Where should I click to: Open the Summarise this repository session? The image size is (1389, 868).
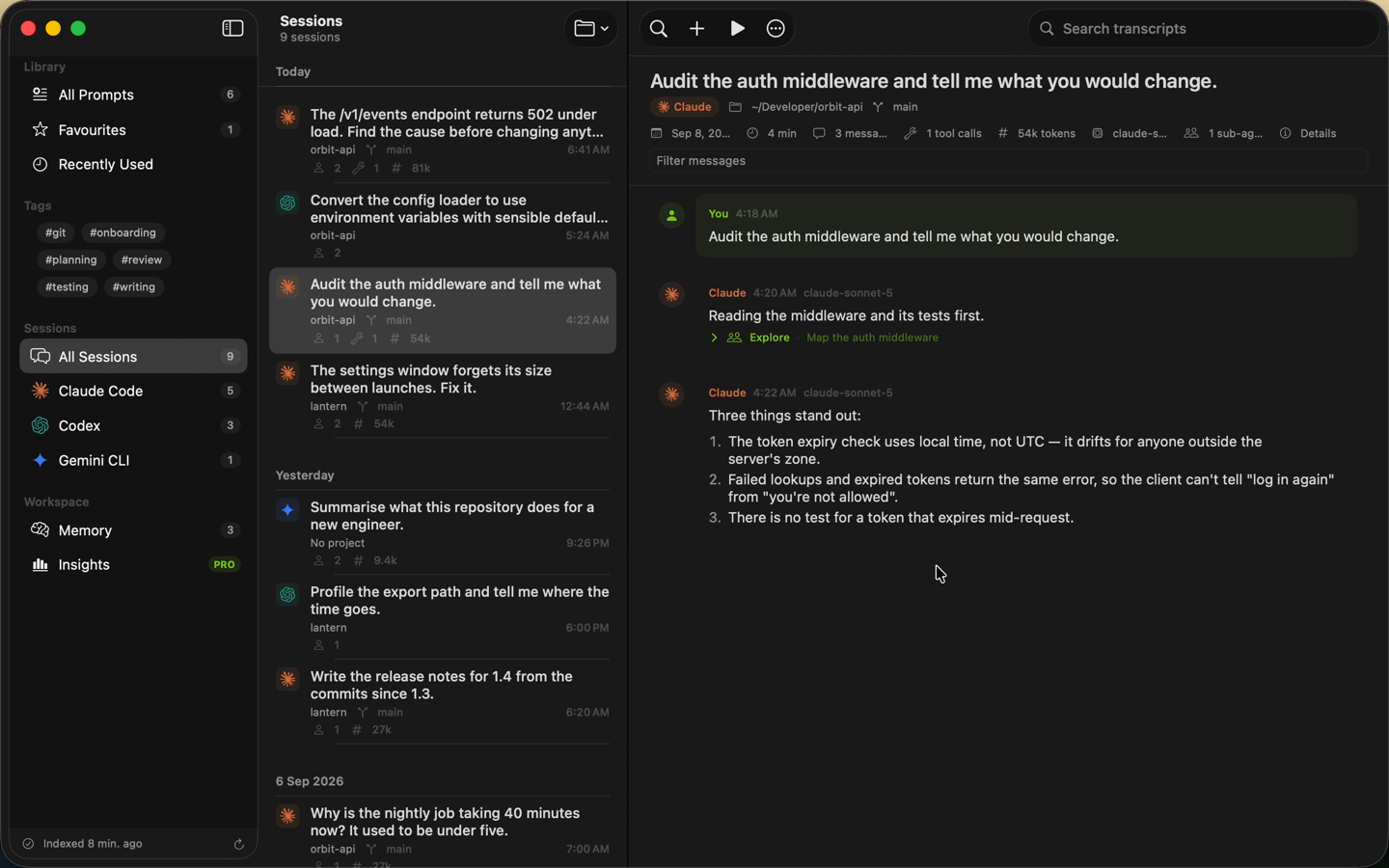click(443, 533)
